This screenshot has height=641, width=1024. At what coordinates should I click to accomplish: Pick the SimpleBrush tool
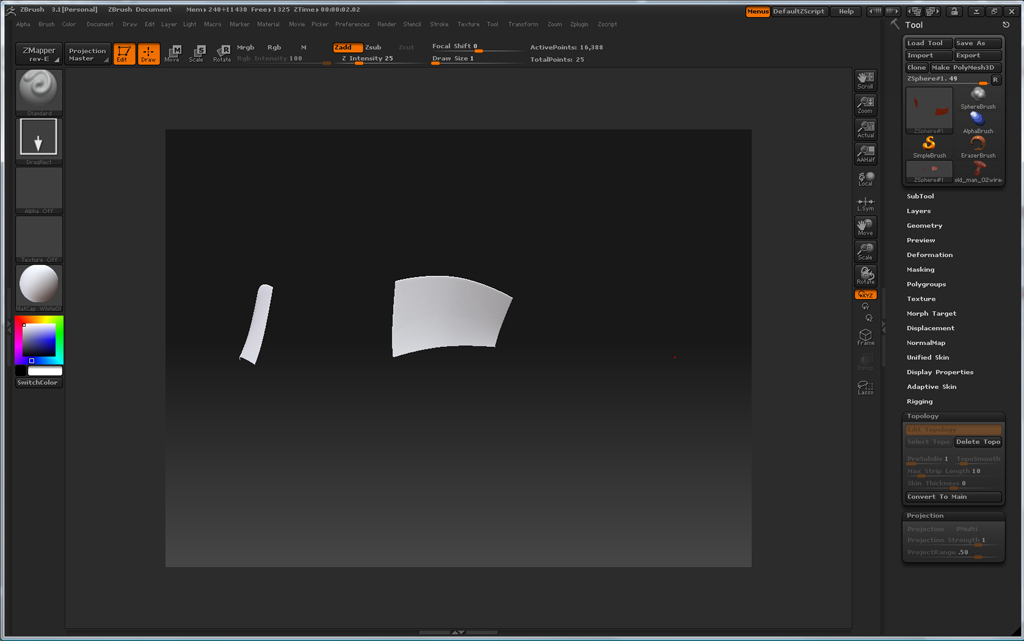click(929, 147)
